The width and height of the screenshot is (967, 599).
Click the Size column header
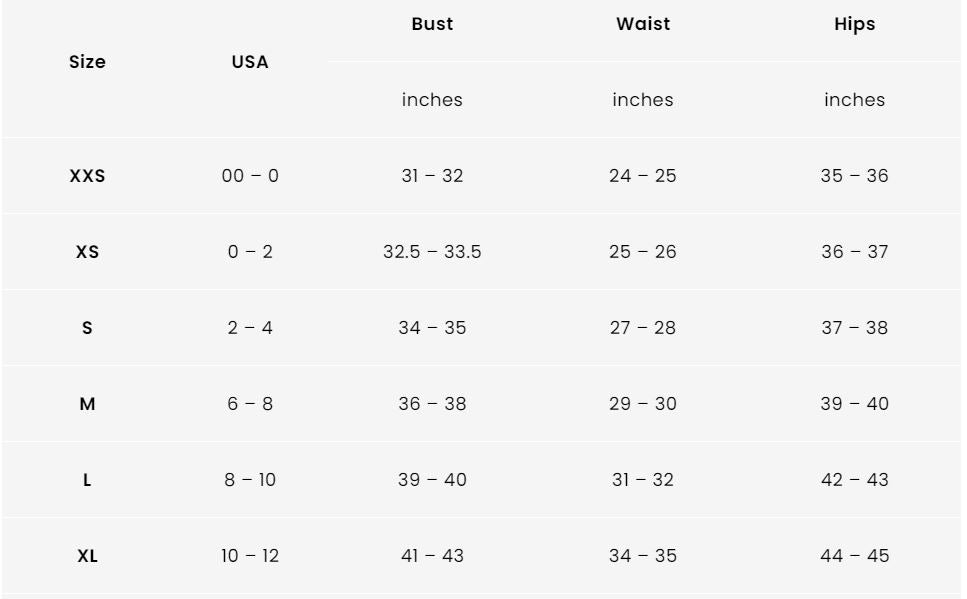click(x=87, y=62)
